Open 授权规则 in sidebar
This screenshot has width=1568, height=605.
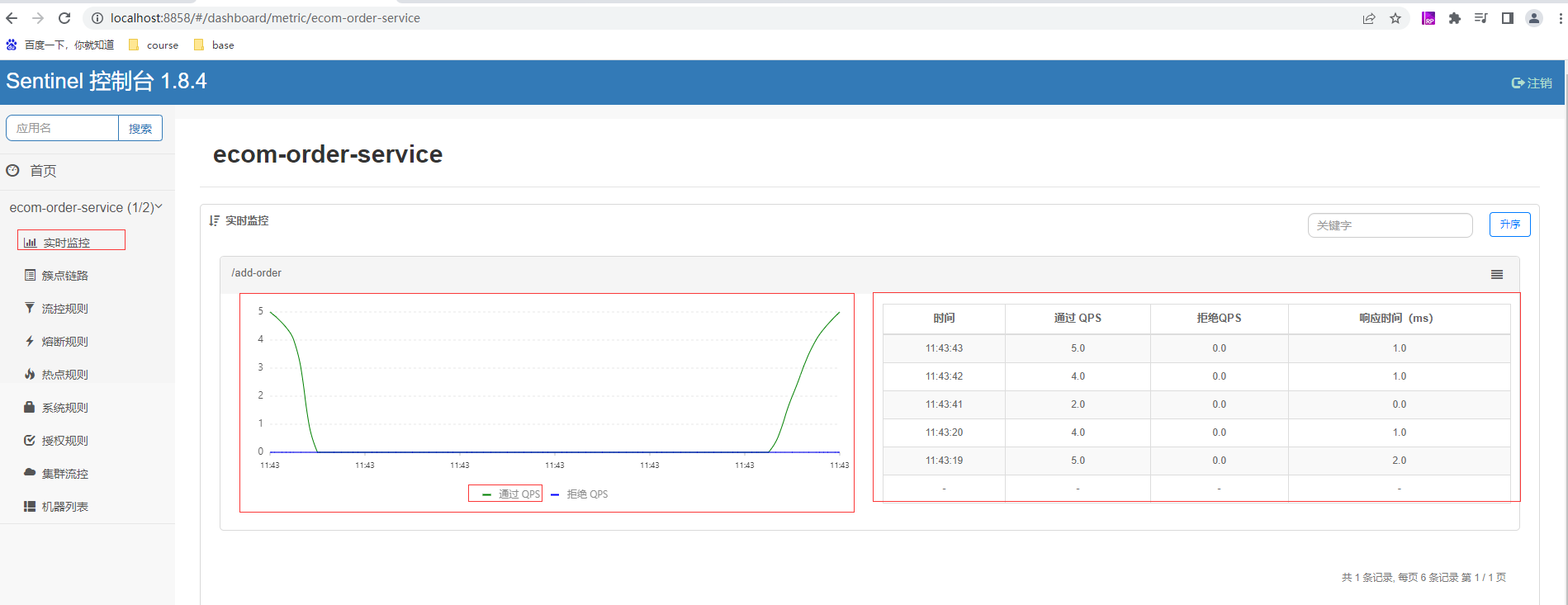(x=56, y=441)
